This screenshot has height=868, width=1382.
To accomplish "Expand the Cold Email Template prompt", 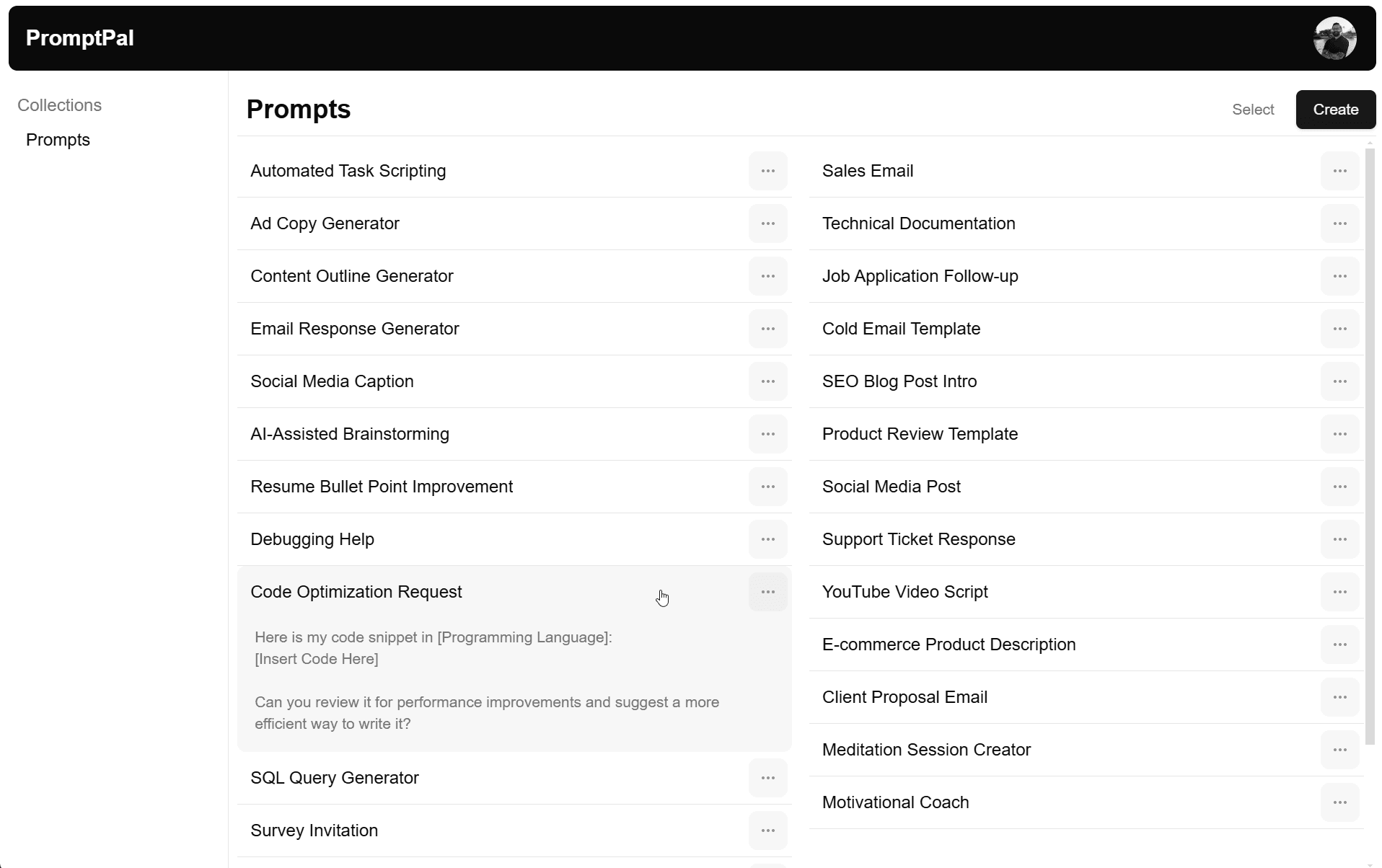I will coord(901,329).
